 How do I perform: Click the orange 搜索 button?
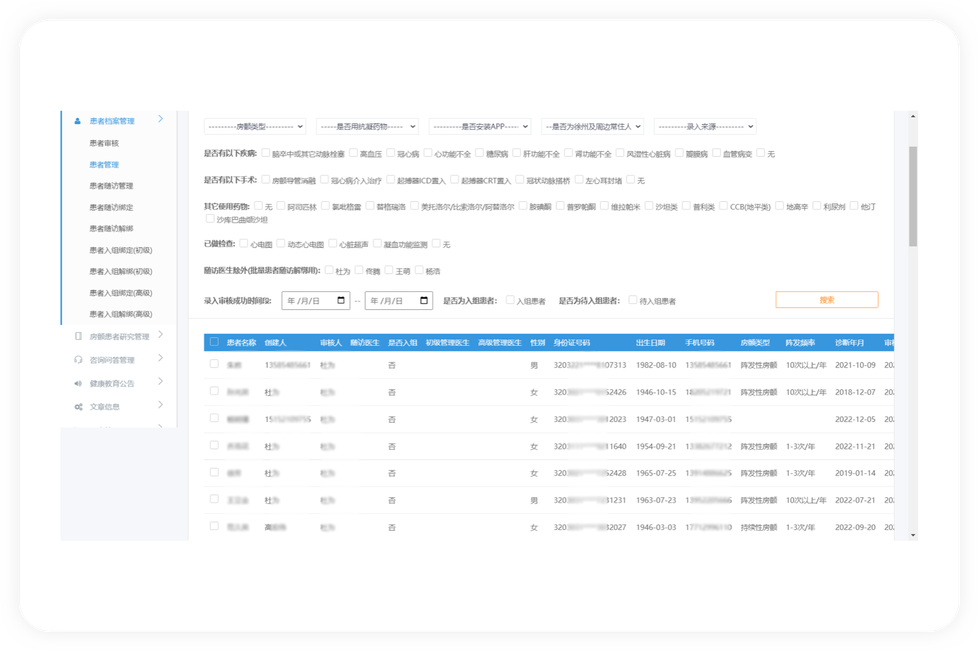coord(827,300)
